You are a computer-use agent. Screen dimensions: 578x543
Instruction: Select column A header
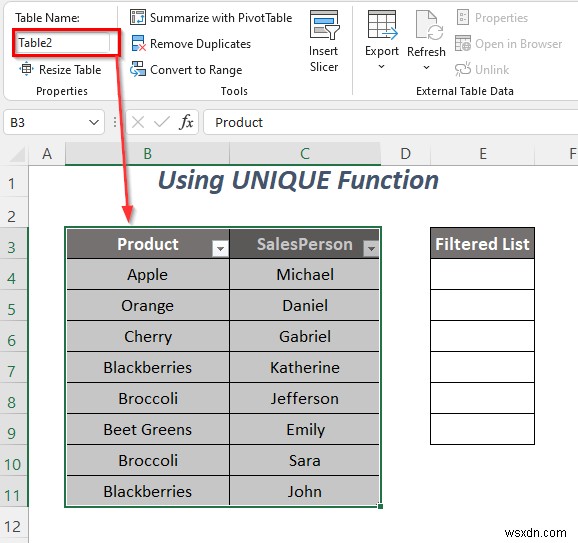pos(47,154)
